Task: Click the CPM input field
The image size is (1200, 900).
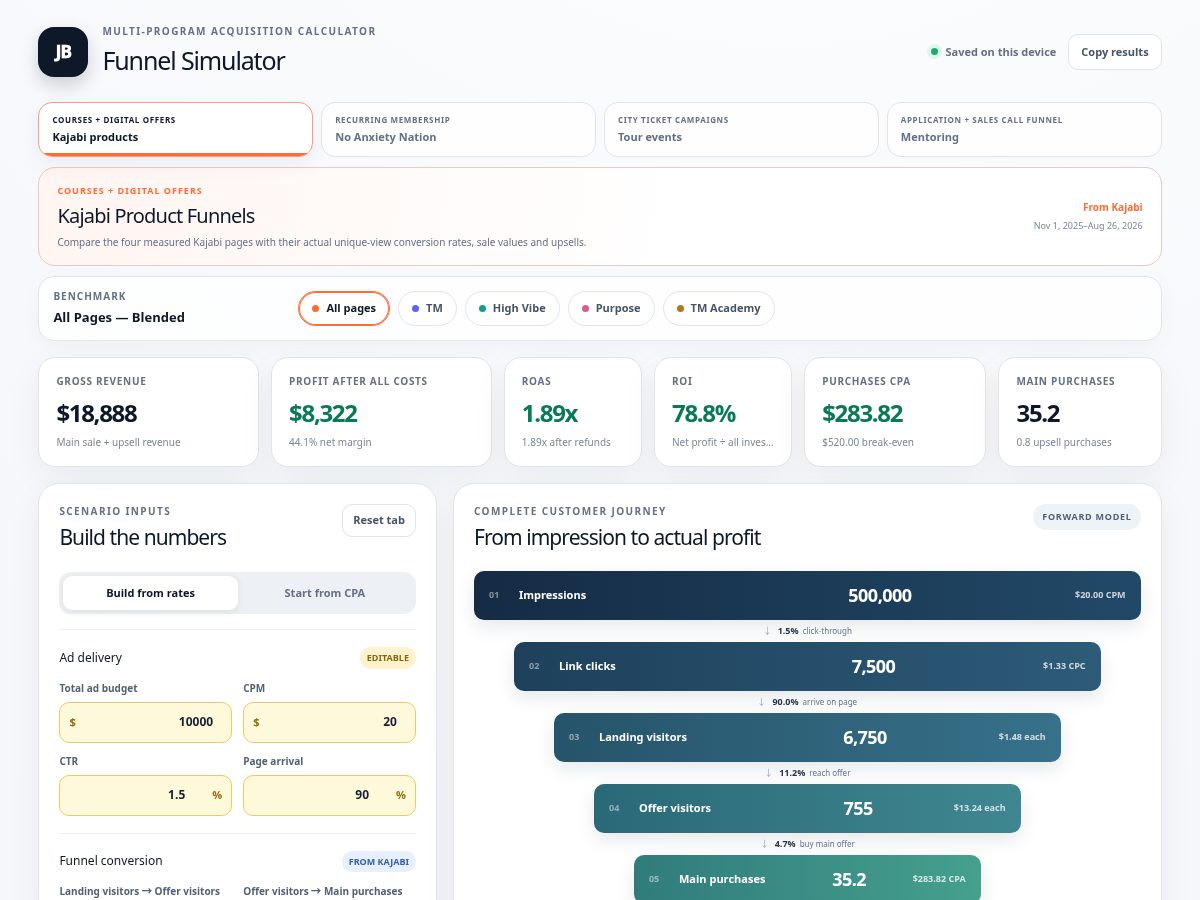Action: 329,722
